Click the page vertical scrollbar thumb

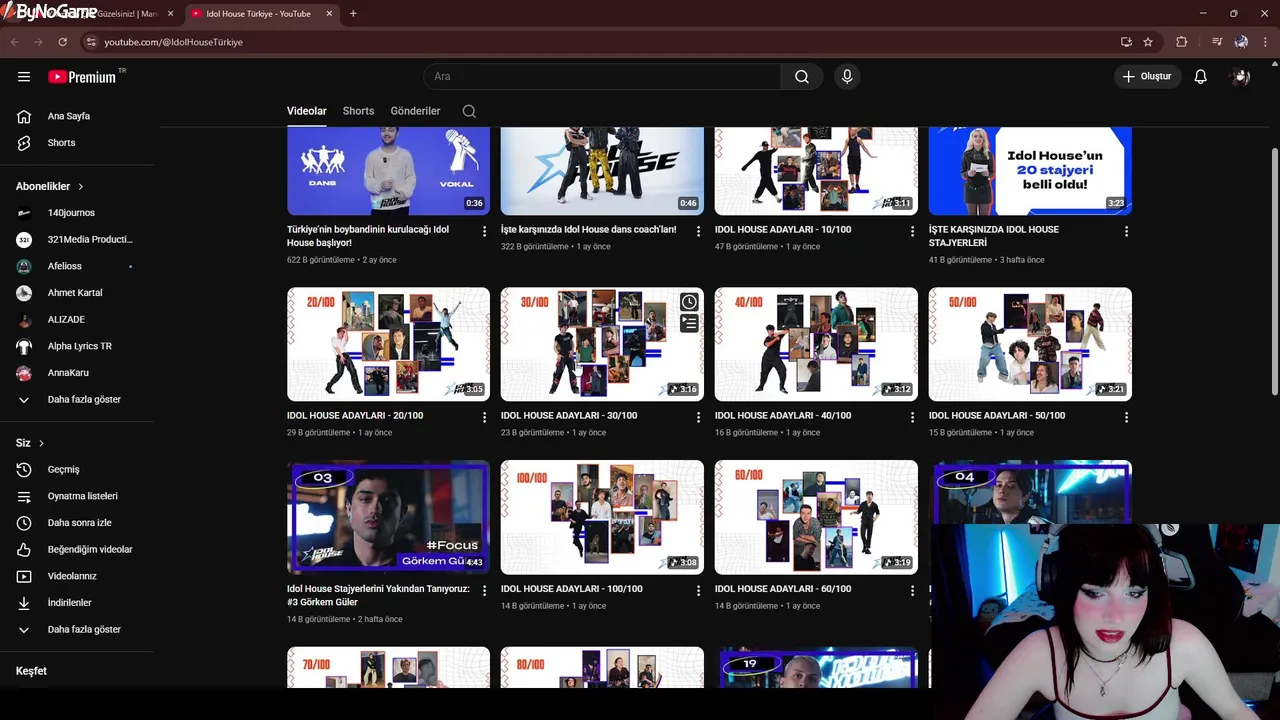tap(1274, 270)
